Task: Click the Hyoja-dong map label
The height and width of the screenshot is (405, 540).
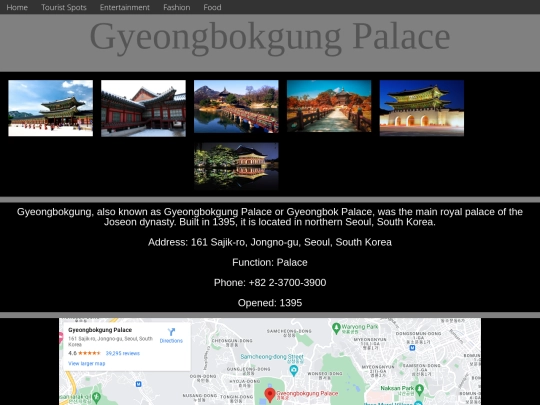Action: [x=245, y=383]
